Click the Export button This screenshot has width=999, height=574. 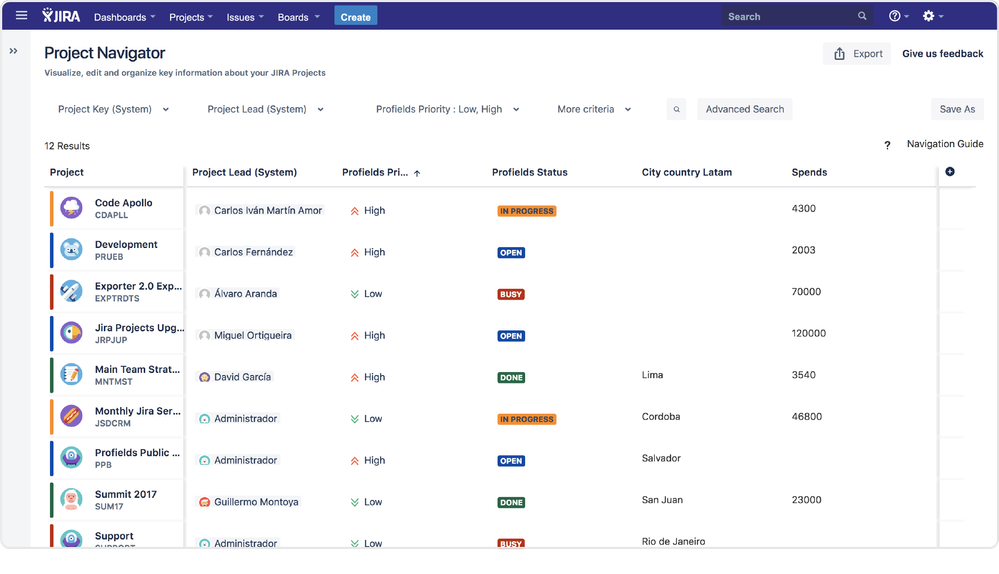(x=857, y=54)
